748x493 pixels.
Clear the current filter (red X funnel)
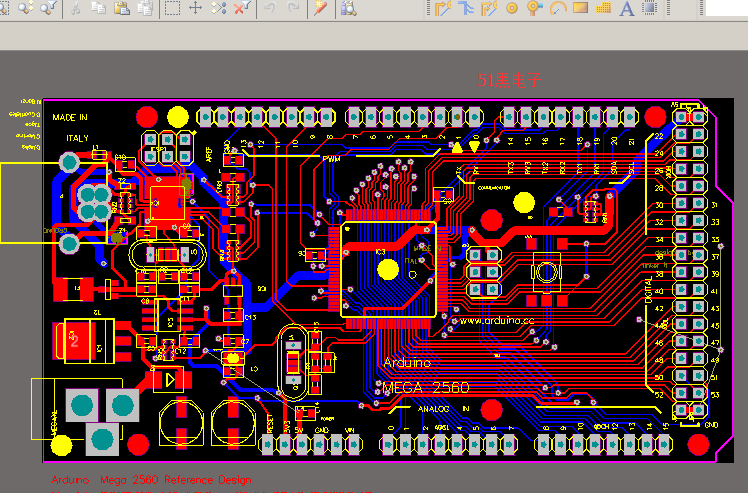point(242,8)
